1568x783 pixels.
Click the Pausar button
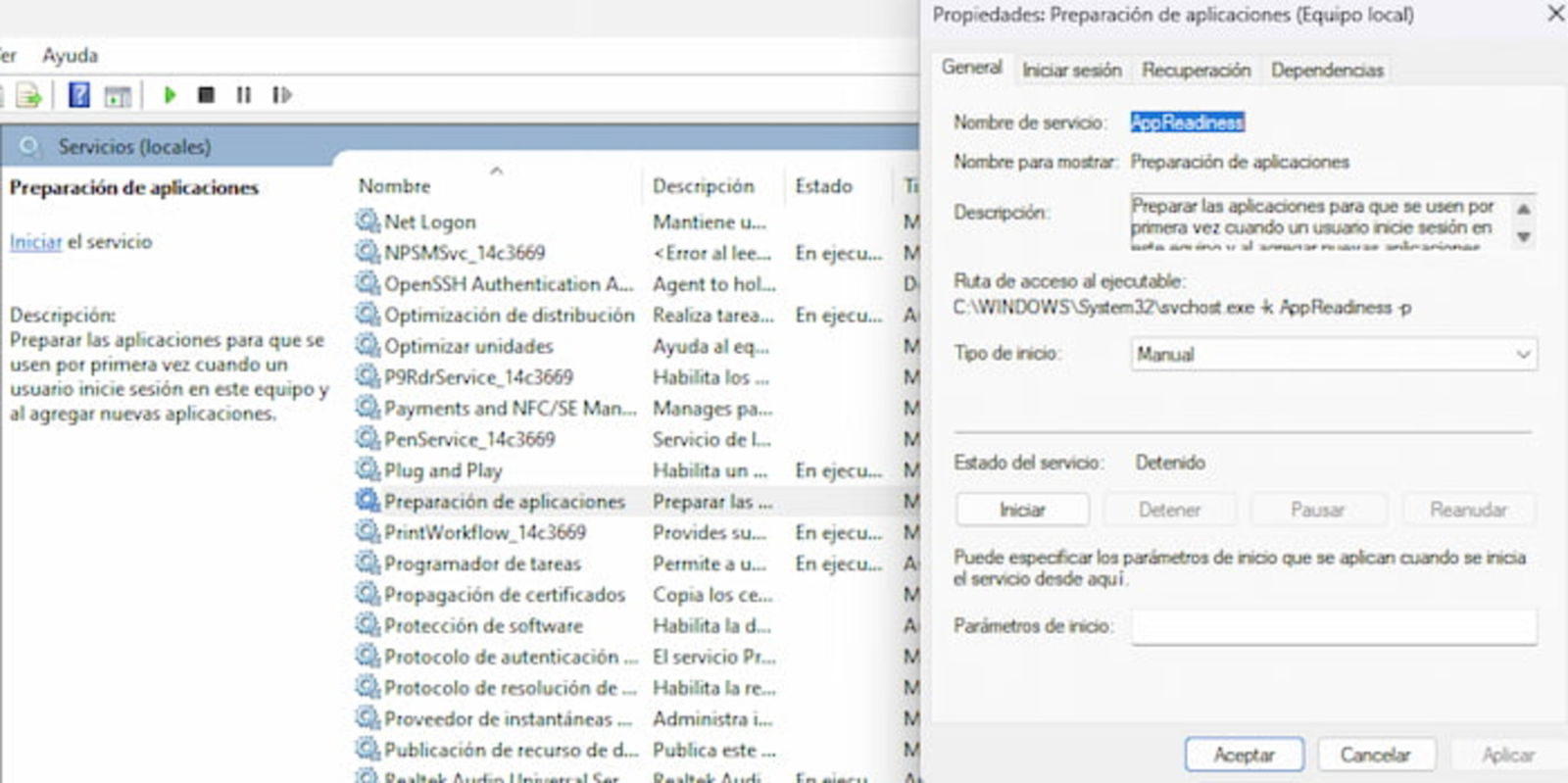pyautogui.click(x=1317, y=510)
